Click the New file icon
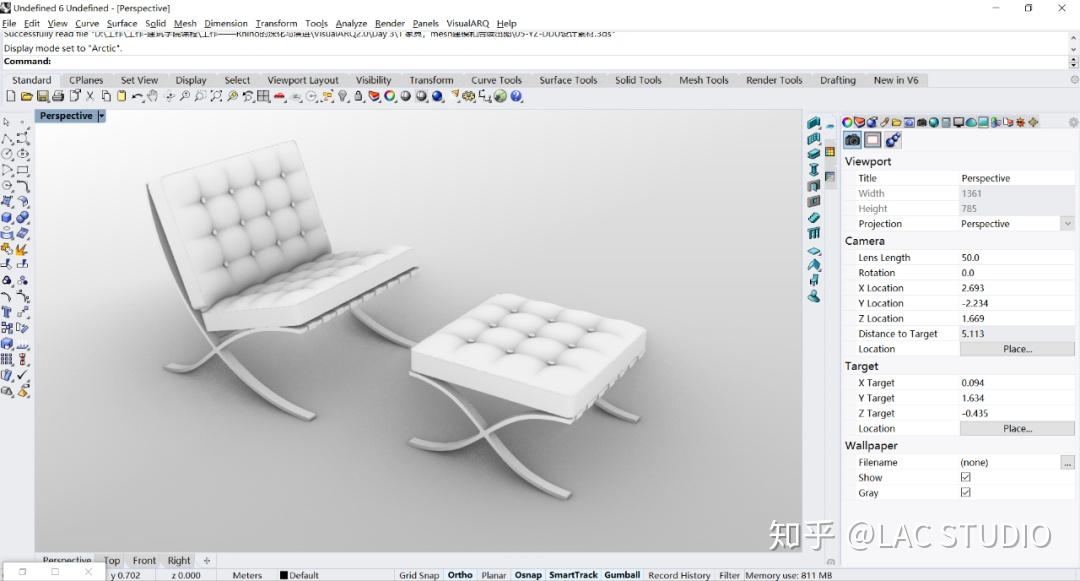Image resolution: width=1080 pixels, height=581 pixels. coord(10,96)
